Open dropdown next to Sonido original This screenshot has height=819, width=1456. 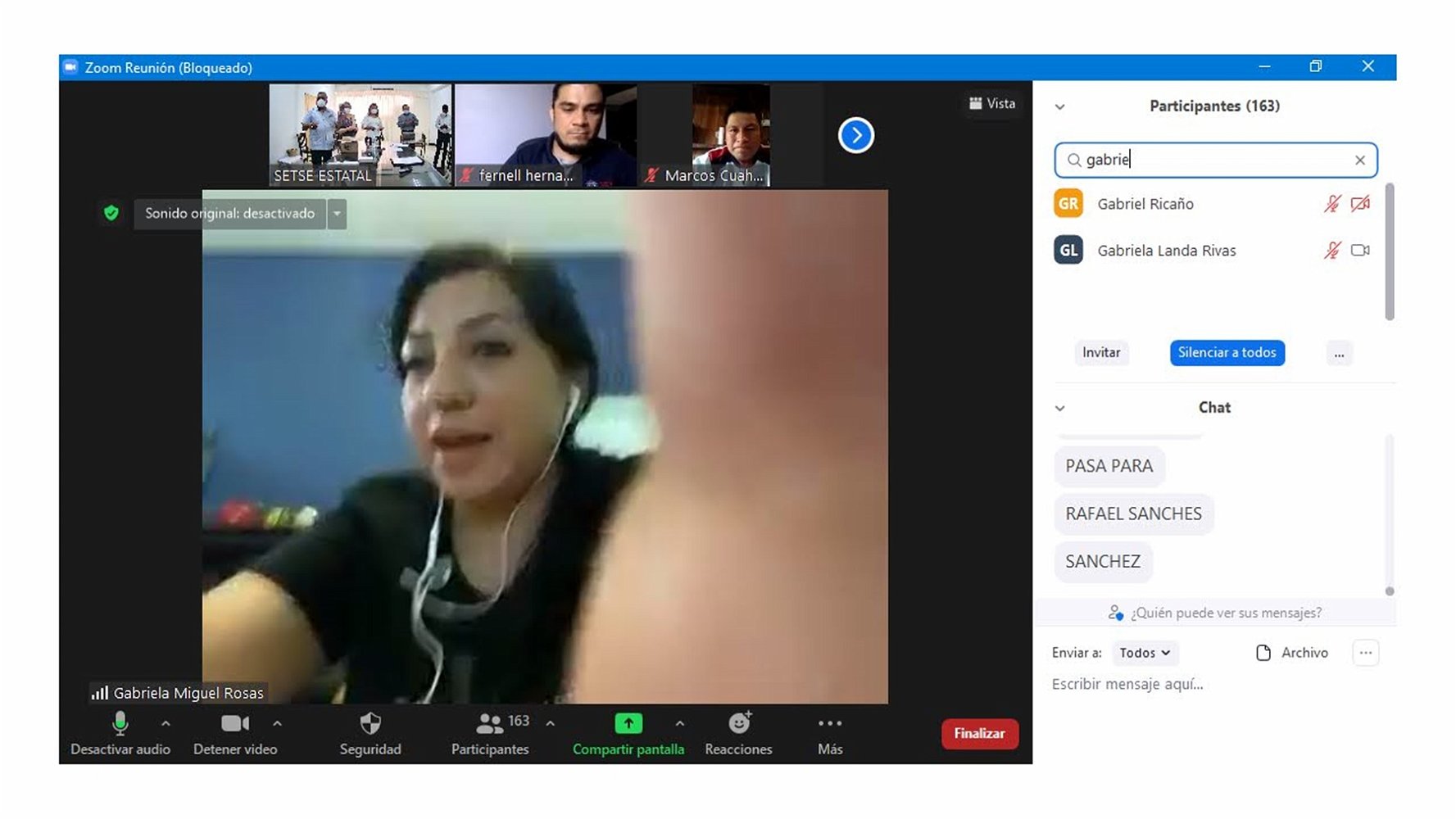[337, 214]
